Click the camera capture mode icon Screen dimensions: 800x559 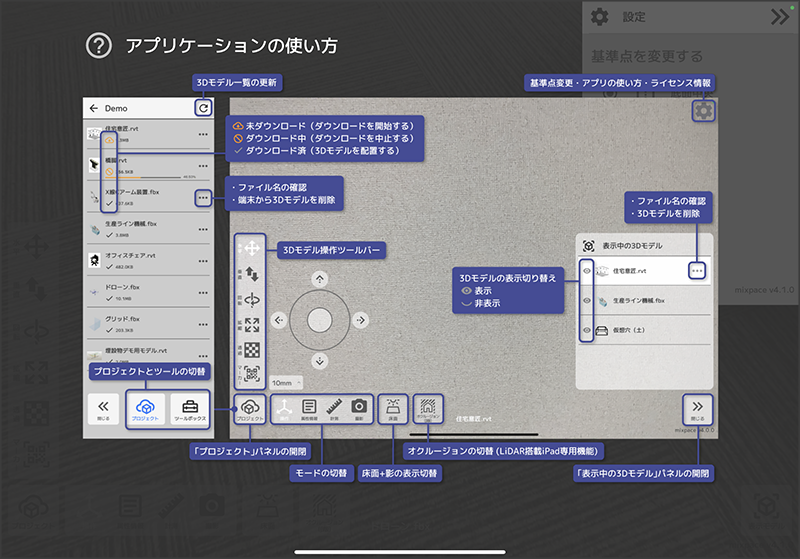(x=358, y=408)
